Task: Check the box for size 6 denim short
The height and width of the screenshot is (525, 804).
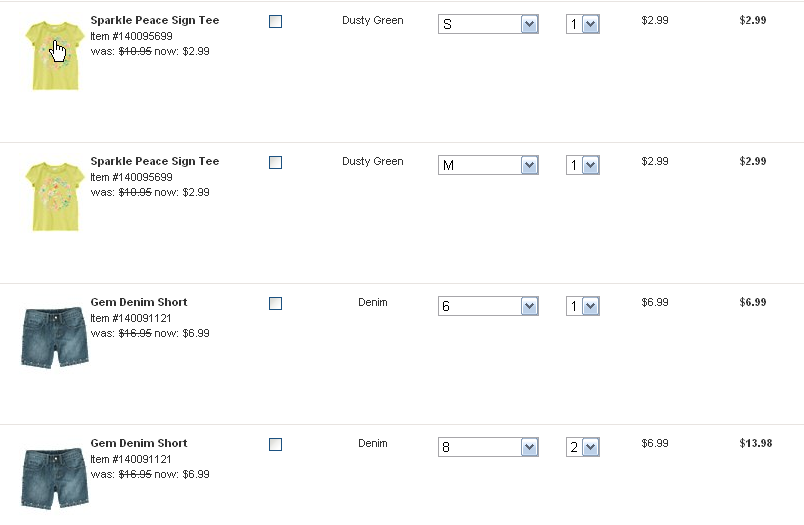Action: 276,303
